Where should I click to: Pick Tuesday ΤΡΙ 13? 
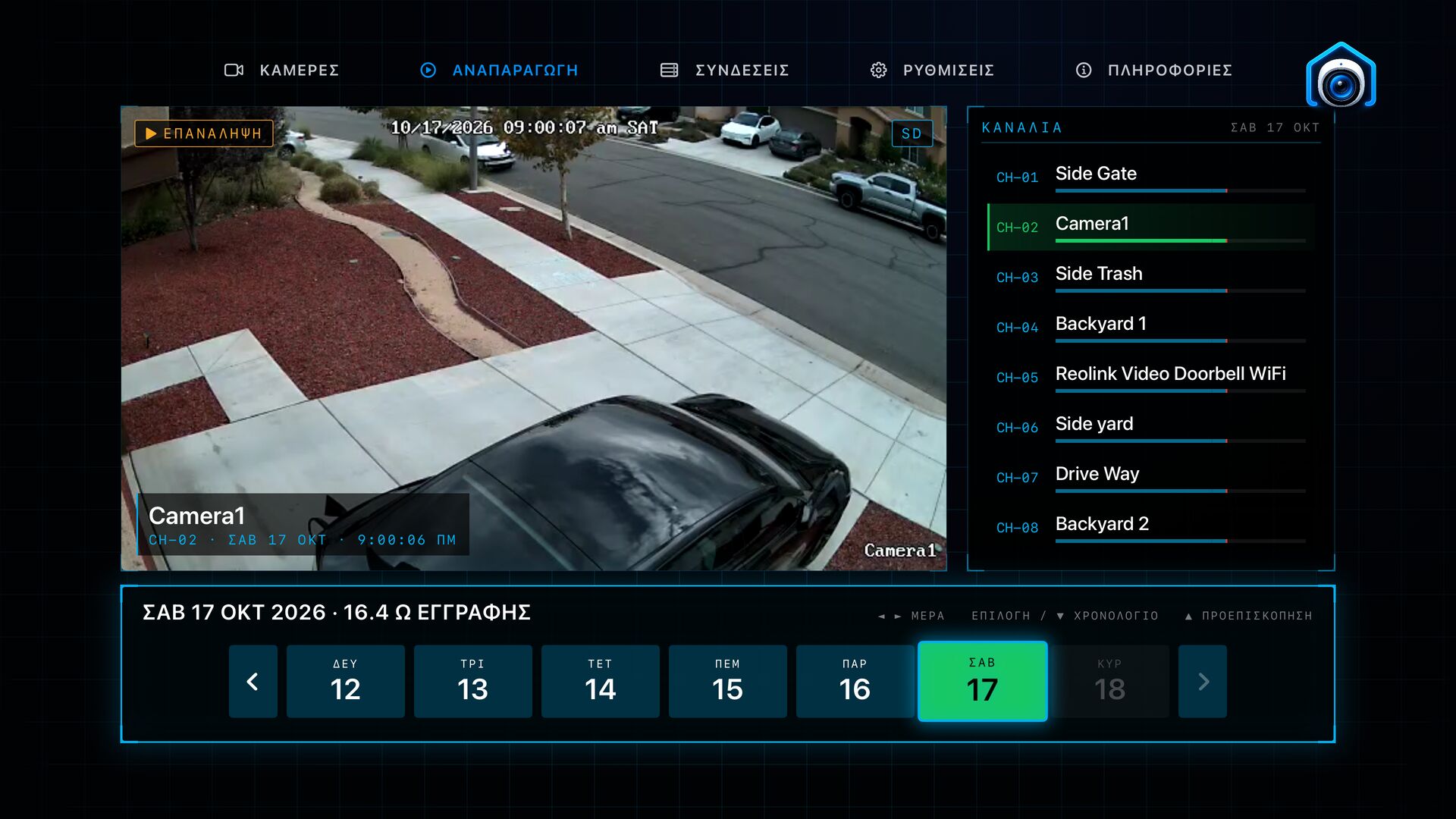point(473,681)
